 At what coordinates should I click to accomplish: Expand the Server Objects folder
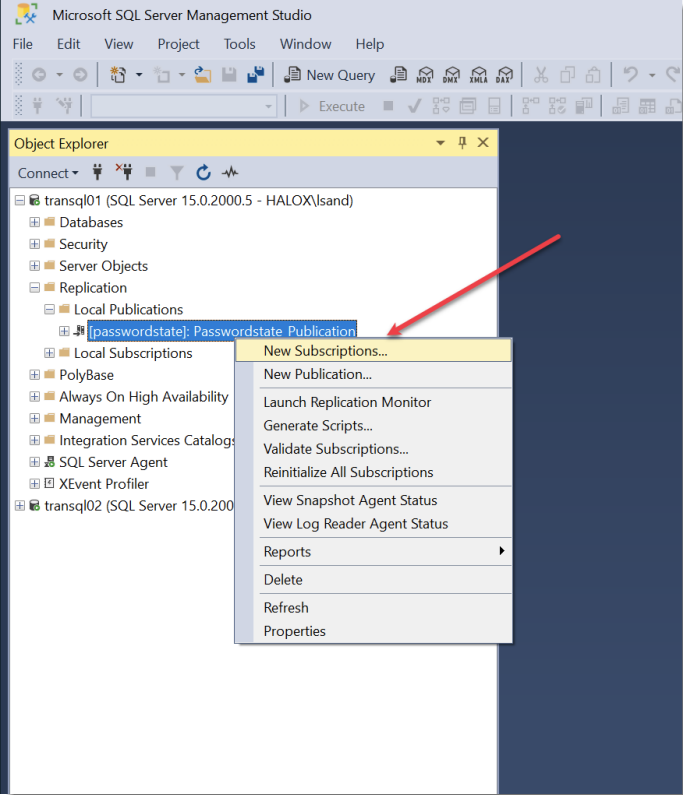[x=34, y=266]
